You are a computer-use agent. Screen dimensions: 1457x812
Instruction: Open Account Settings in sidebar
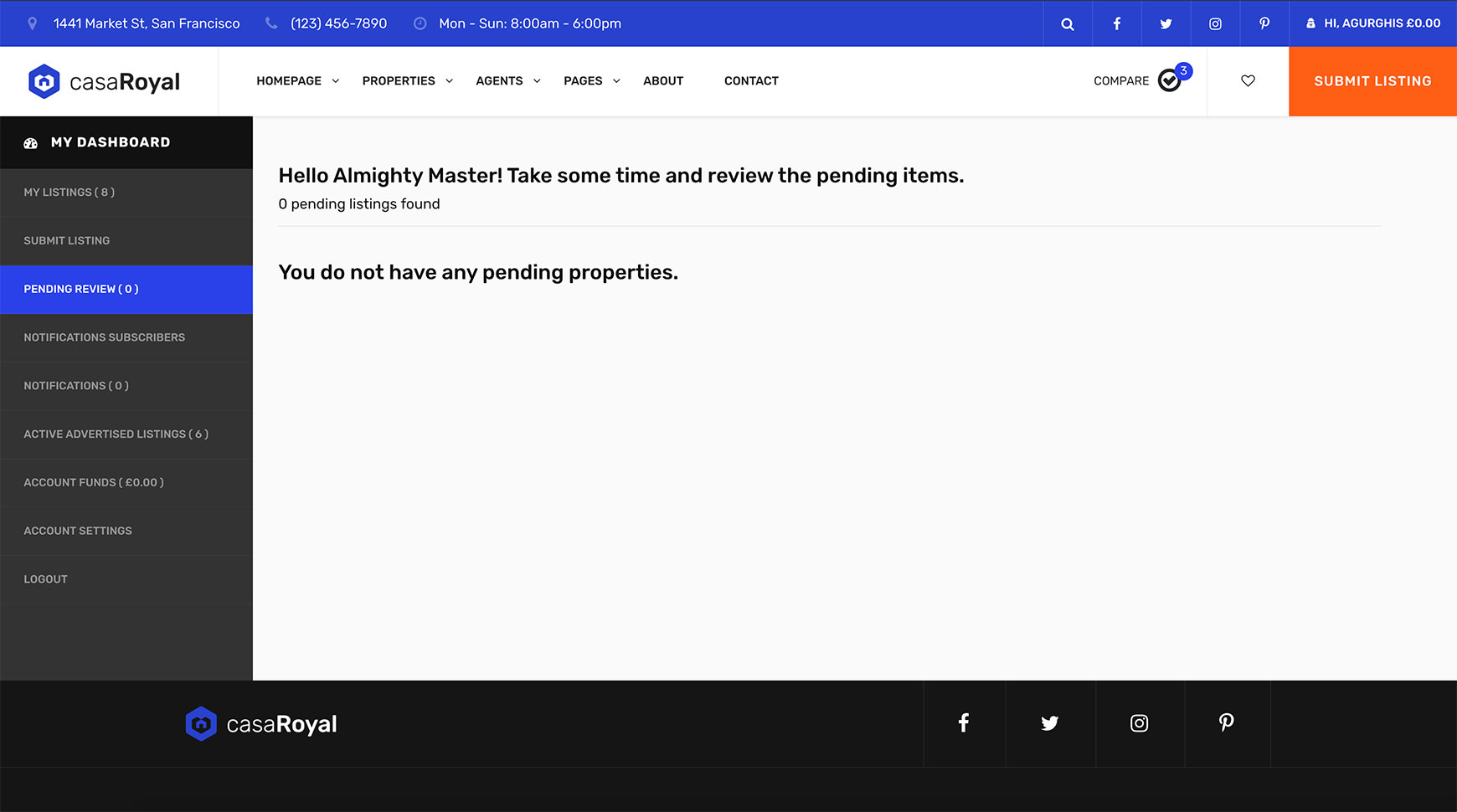(126, 531)
